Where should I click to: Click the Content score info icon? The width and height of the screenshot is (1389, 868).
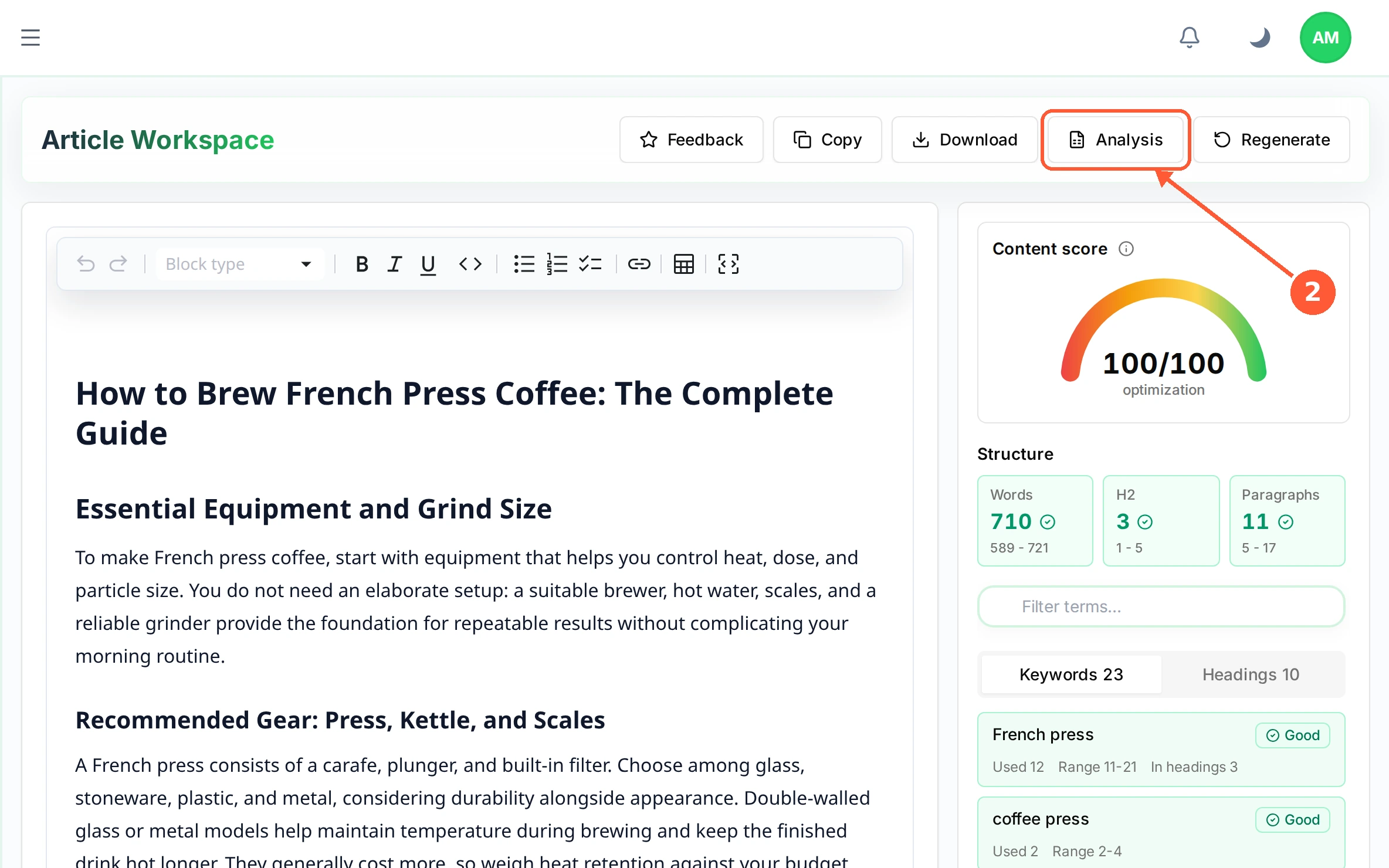(1126, 249)
